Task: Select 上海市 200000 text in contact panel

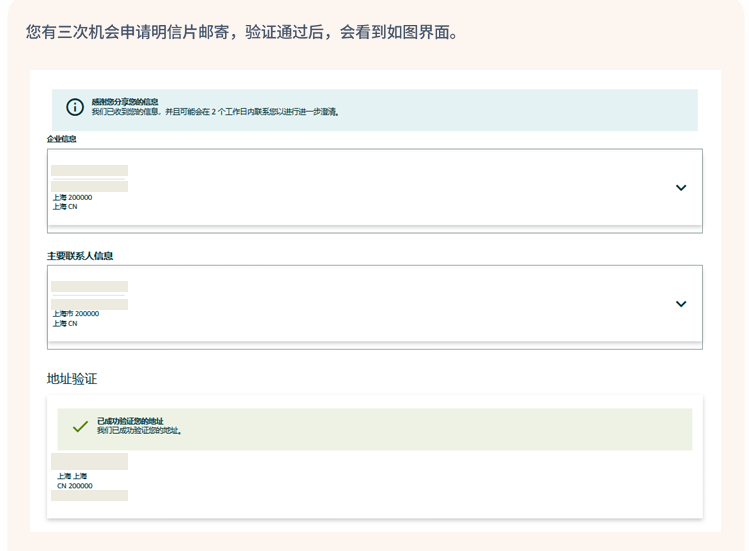Action: tap(75, 314)
